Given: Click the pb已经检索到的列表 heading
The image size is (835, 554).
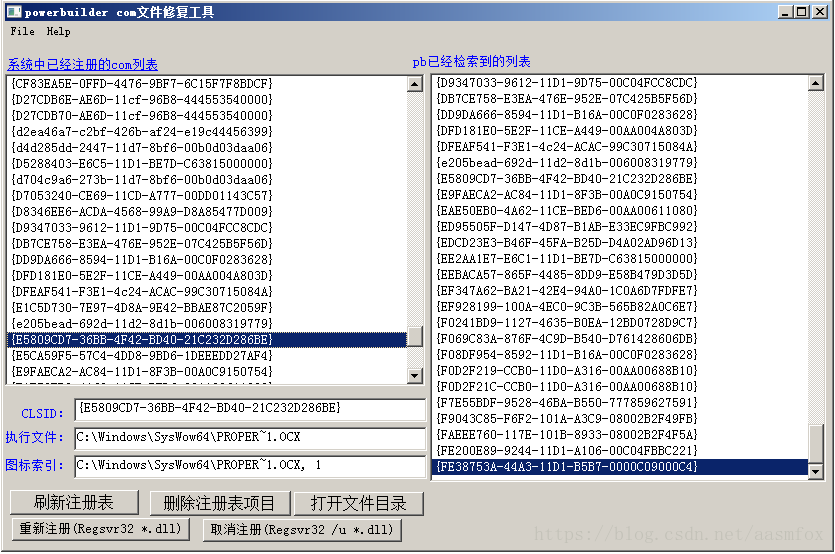Looking at the screenshot, I should [x=472, y=62].
